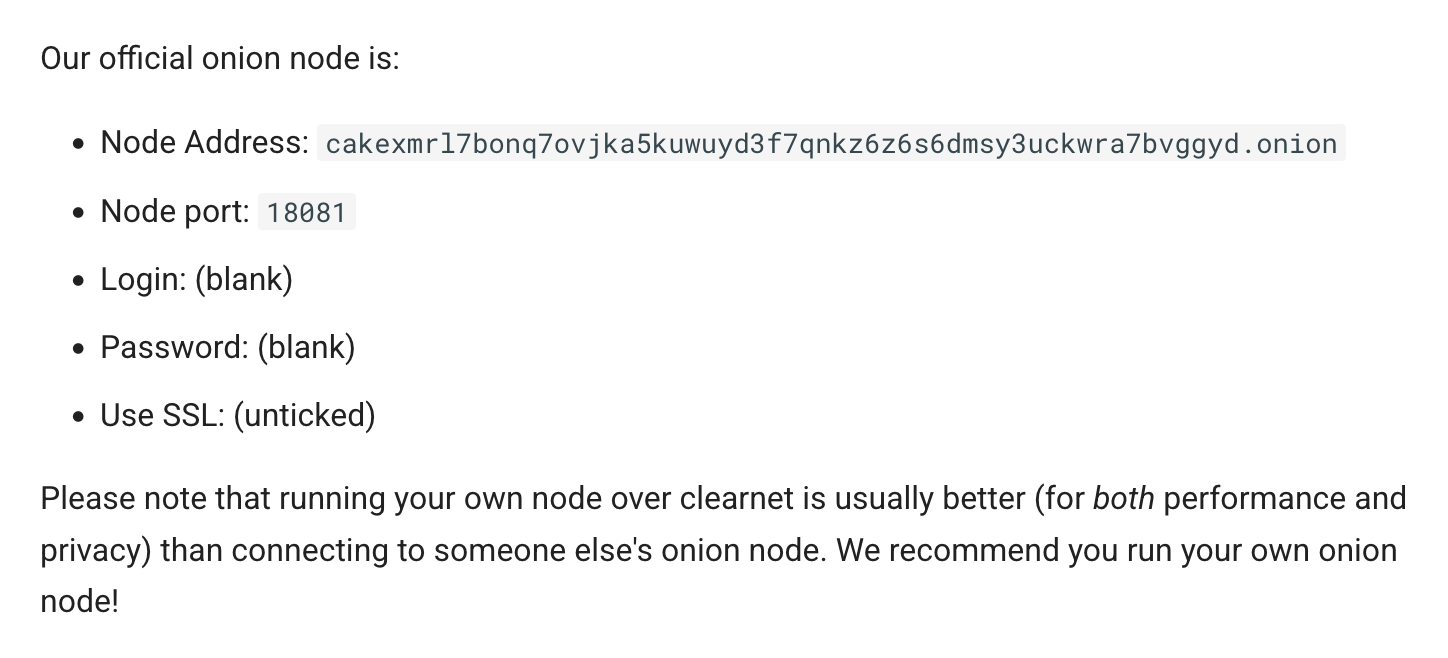This screenshot has width=1448, height=658.
Task: Click the bullet before Node Address
Action: 79,144
